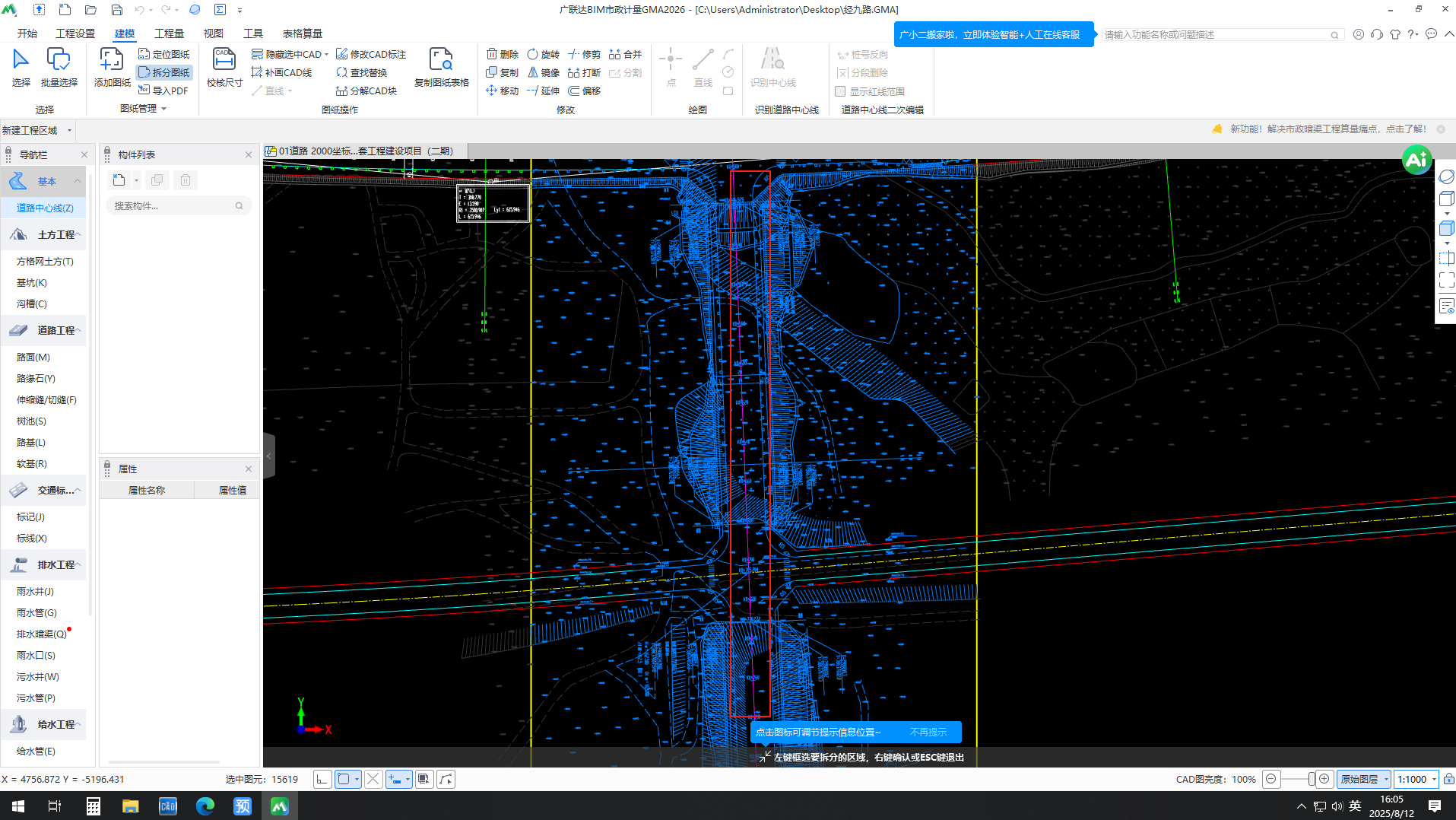
Task: Choose 定位图纸 in the ribbon
Action: pyautogui.click(x=163, y=54)
